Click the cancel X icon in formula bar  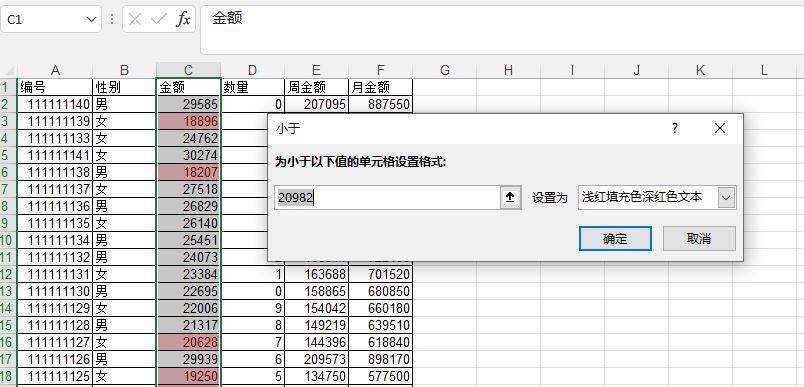tap(135, 20)
